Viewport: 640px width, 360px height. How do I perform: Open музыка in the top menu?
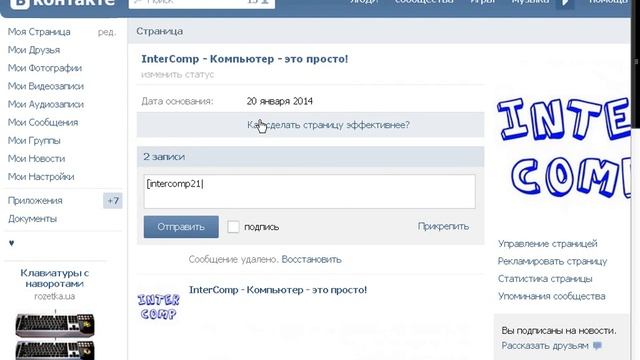(530, 2)
